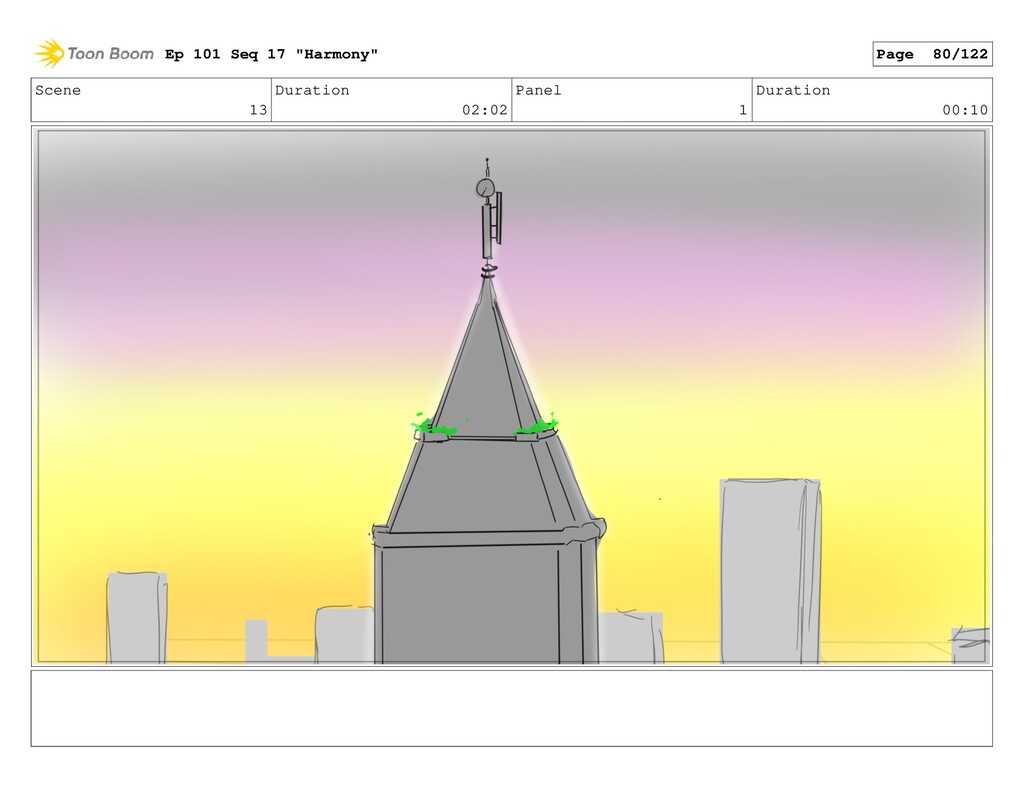Click the Page 80/122 indicator box
The image size is (1024, 793).
pos(931,54)
